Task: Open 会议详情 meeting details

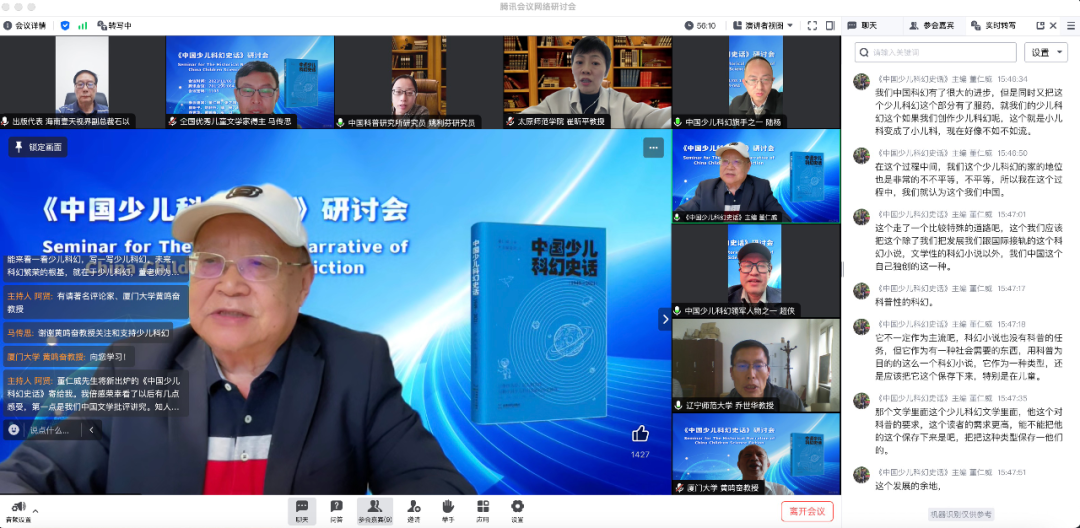Action: pyautogui.click(x=27, y=25)
